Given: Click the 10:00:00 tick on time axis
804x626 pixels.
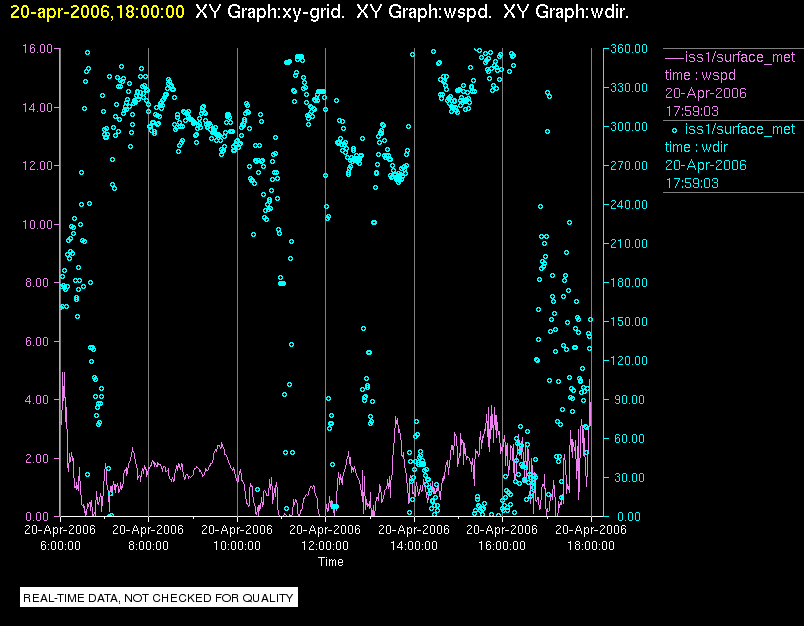Looking at the screenshot, I should 236,546.
